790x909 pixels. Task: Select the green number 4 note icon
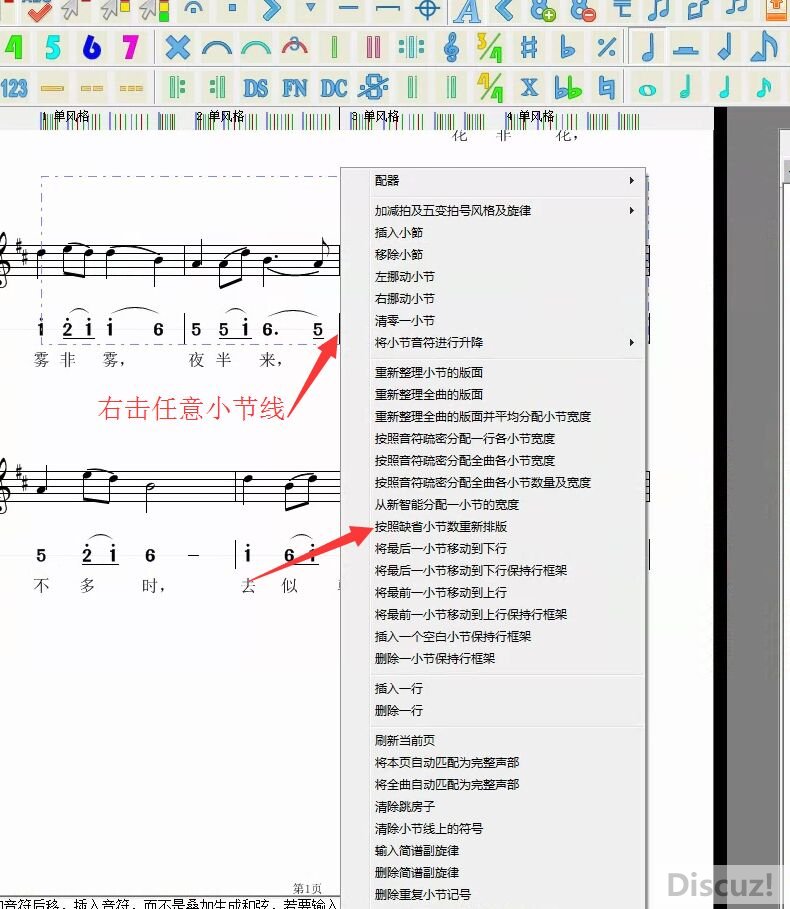(14, 47)
